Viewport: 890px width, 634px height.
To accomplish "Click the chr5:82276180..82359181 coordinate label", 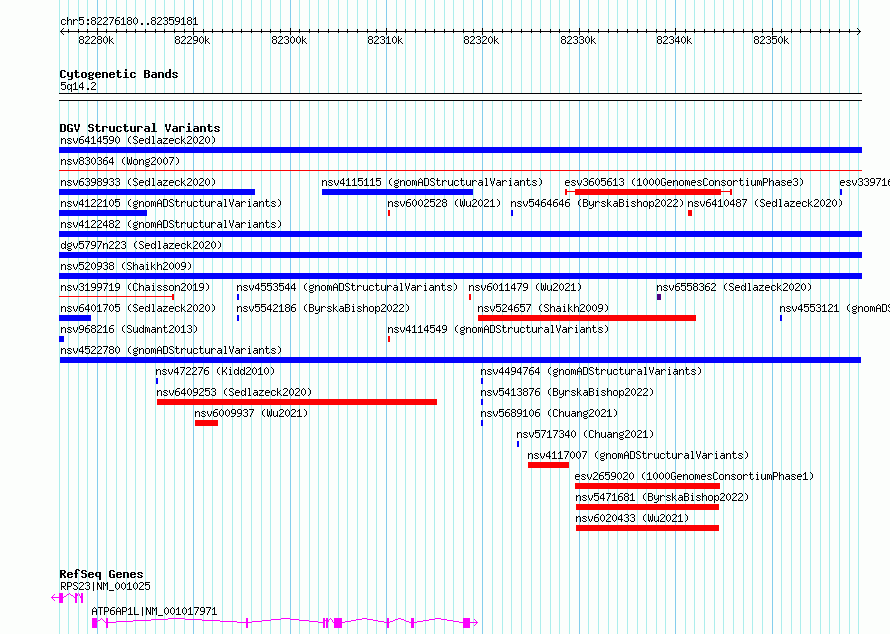I will [129, 22].
